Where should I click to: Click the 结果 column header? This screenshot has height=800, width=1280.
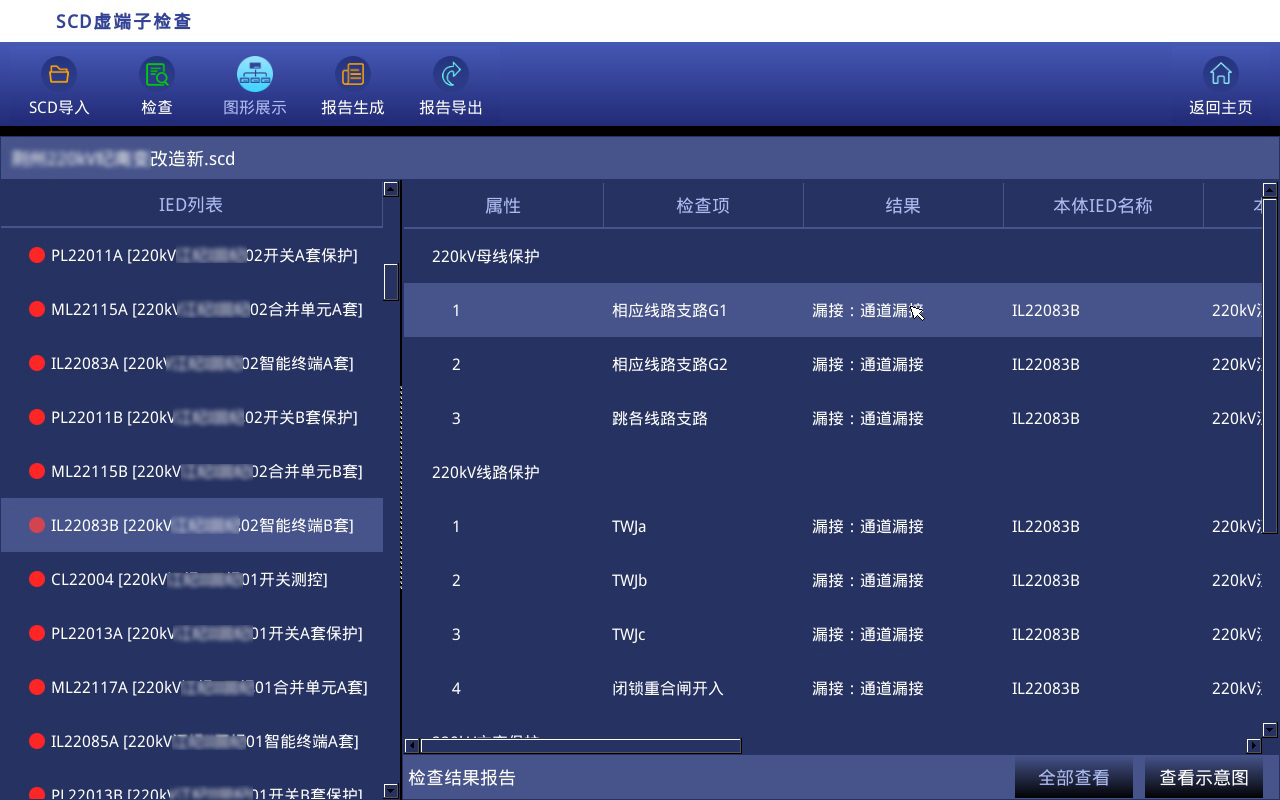(x=903, y=205)
